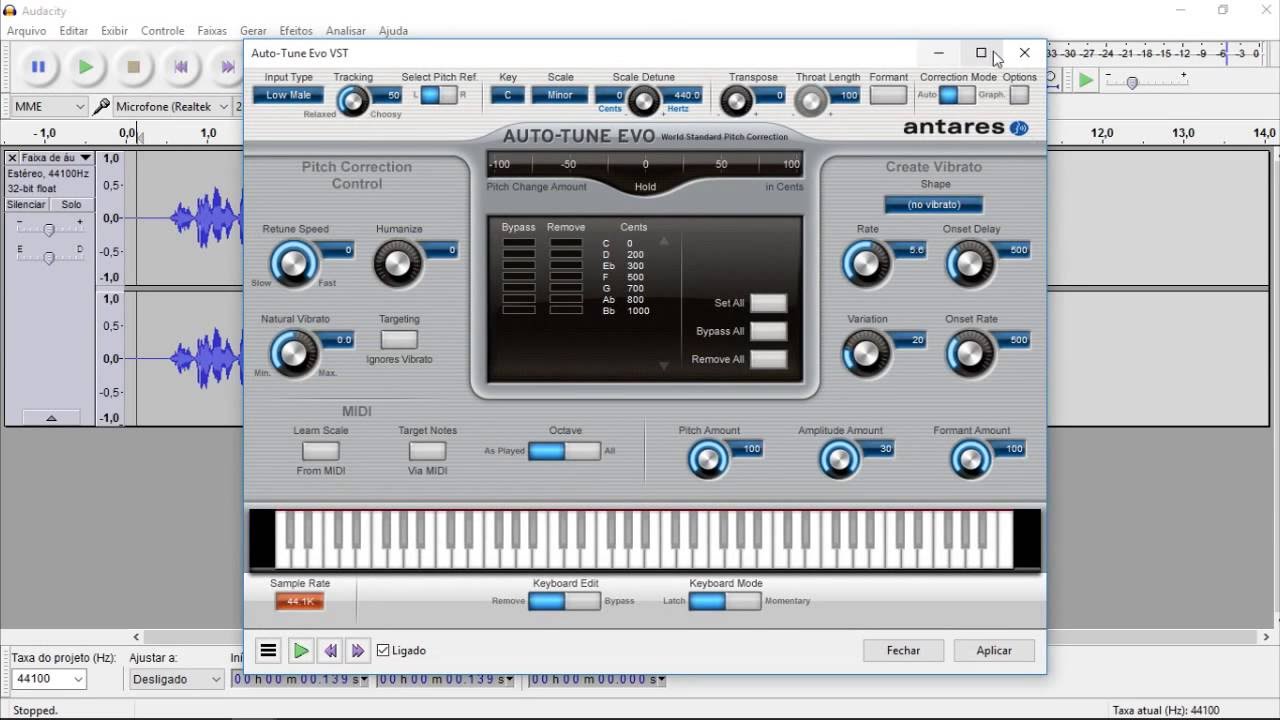
Task: Click the Pitch Amount knob
Action: point(708,459)
